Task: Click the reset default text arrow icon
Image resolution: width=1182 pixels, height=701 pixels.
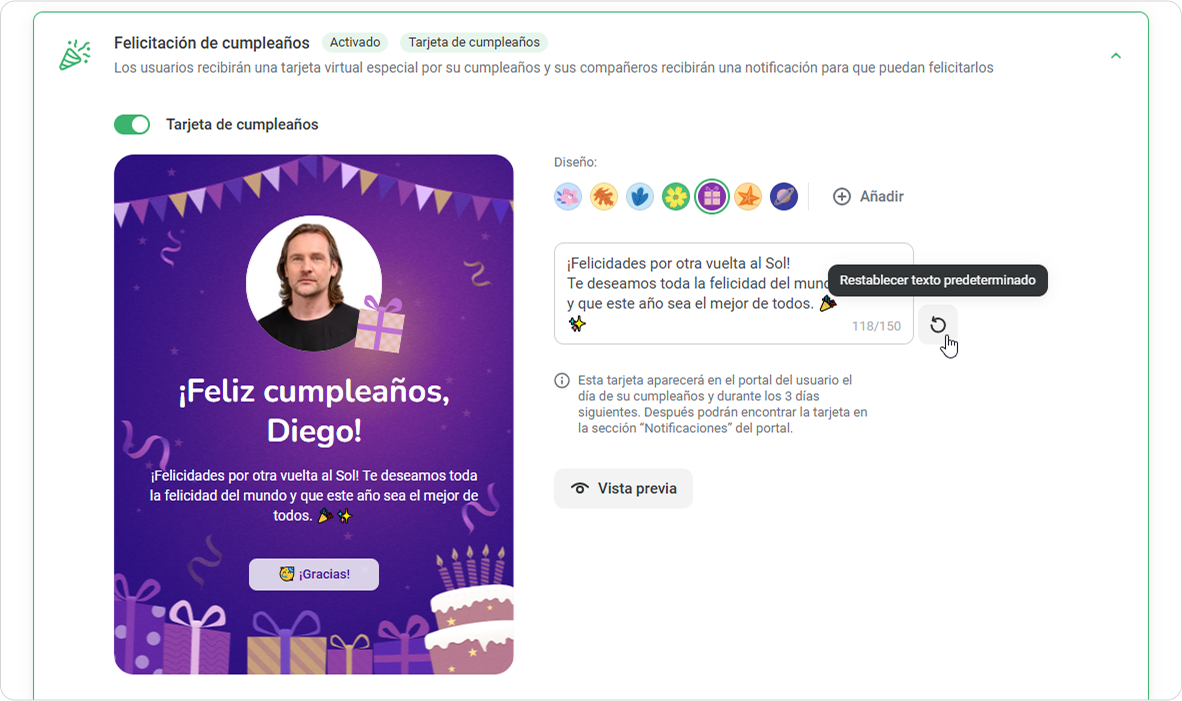Action: click(938, 325)
